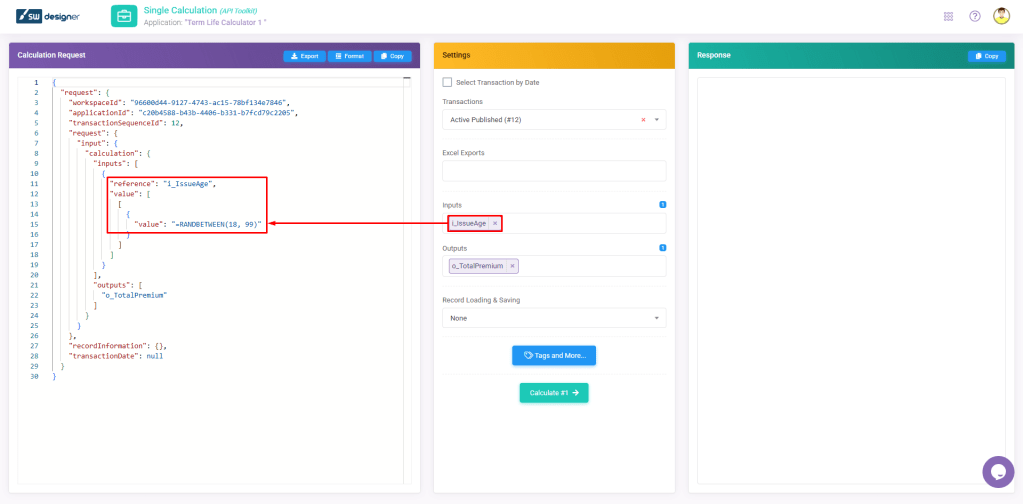Viewport: 1023px width, 504px height.
Task: Click line 15 in the JSON editor
Action: click(200, 224)
